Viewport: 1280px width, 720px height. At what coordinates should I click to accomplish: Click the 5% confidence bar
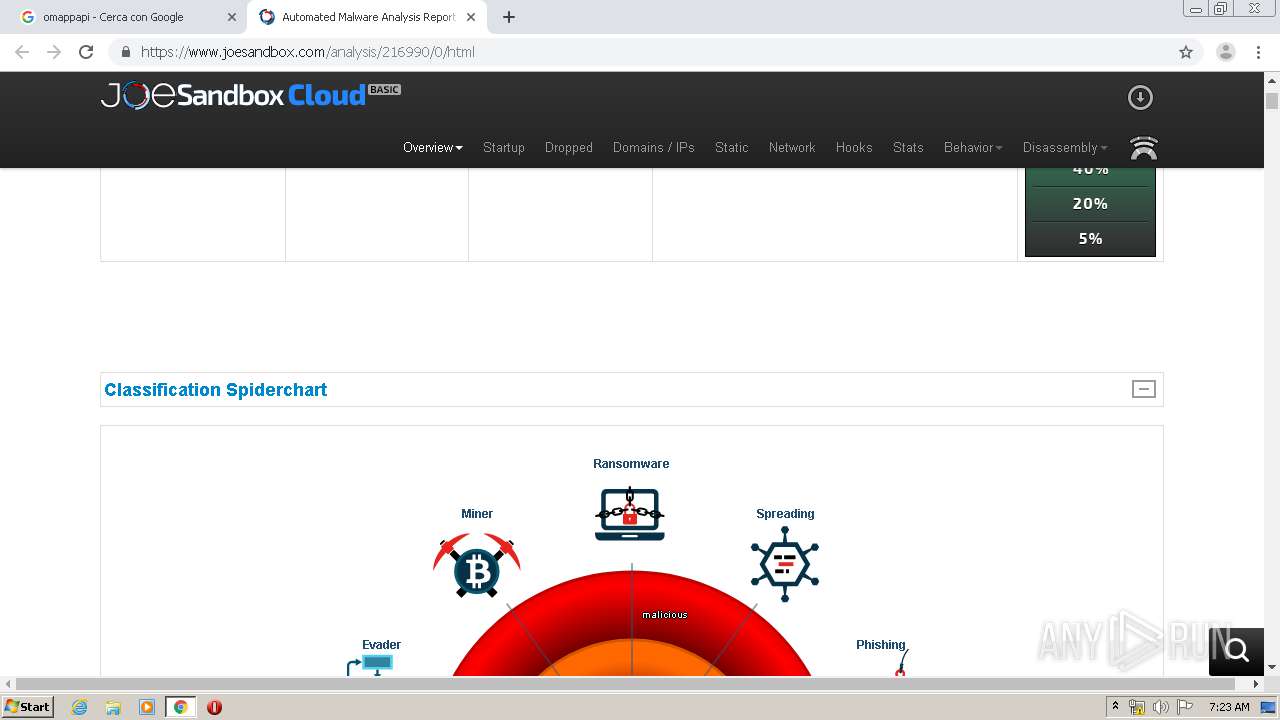tap(1090, 238)
